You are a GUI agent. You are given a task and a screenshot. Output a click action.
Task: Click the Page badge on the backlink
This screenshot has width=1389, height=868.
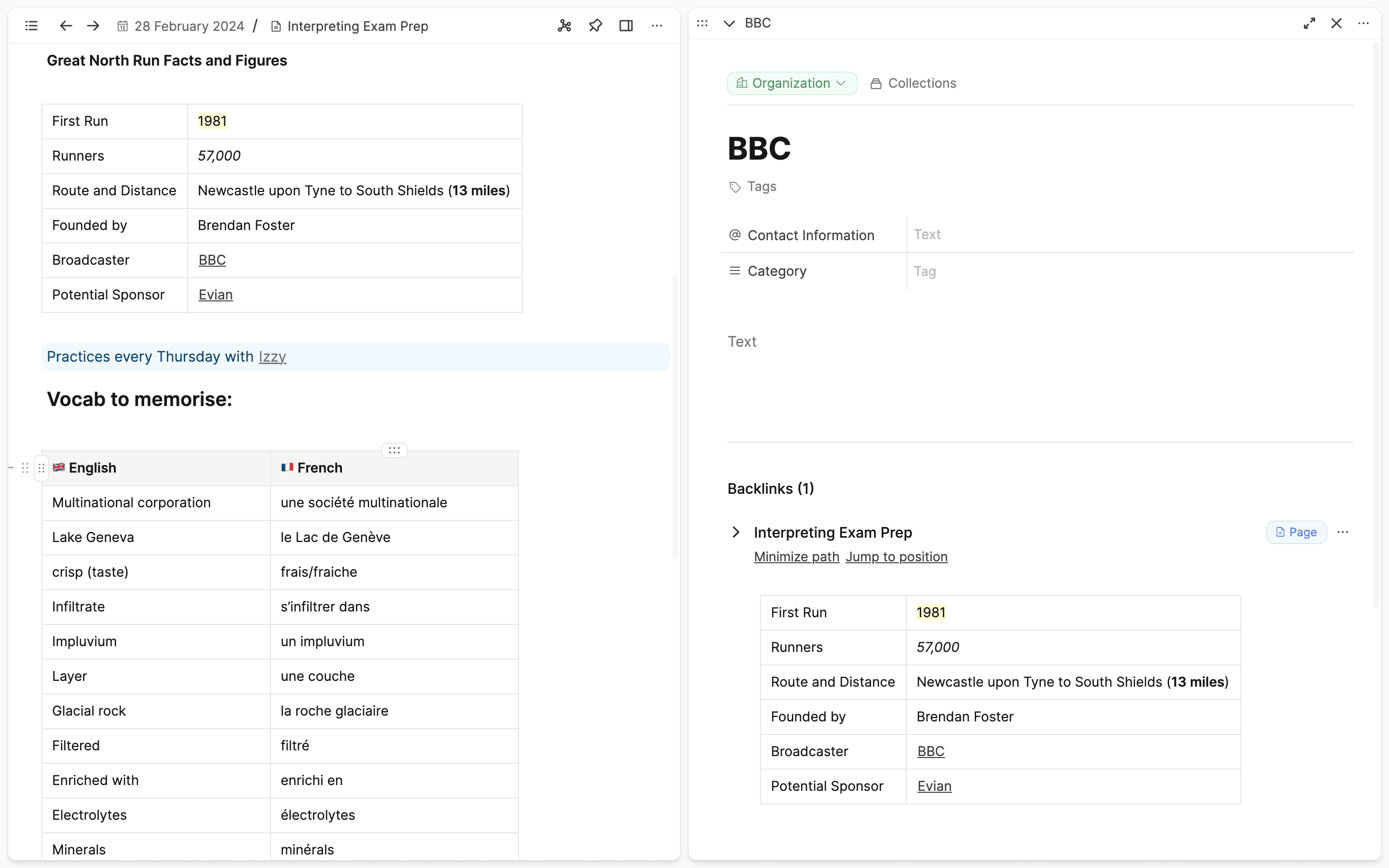pyautogui.click(x=1296, y=532)
